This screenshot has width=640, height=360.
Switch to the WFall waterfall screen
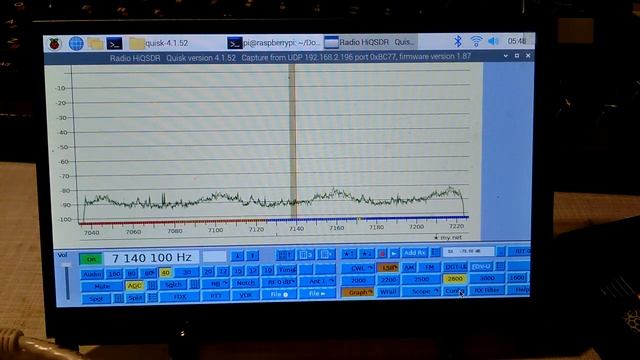[388, 292]
